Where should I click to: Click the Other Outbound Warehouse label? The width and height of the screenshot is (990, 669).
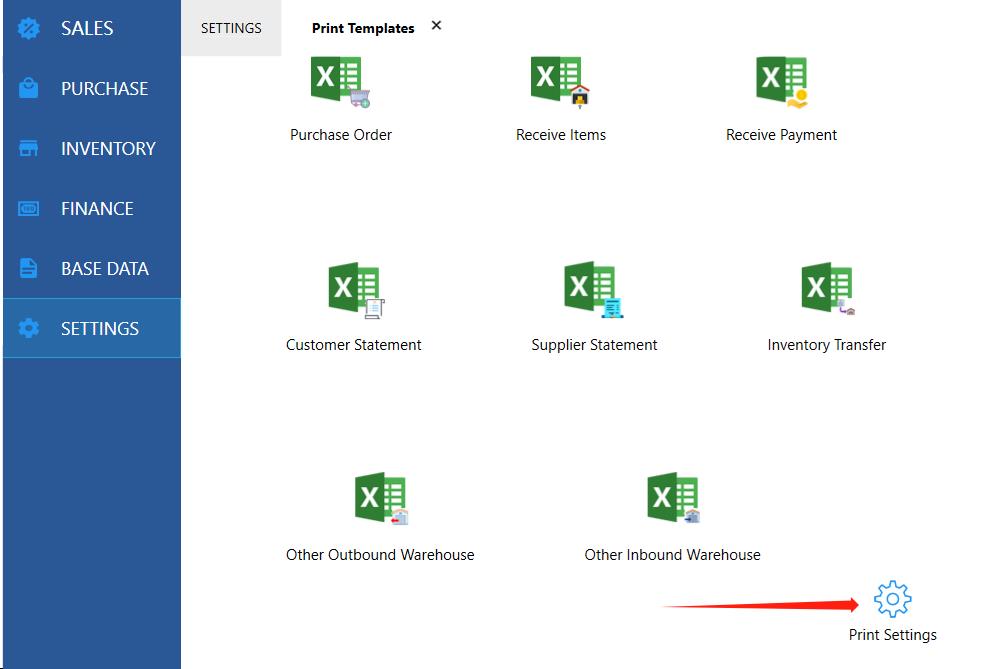[x=380, y=555]
